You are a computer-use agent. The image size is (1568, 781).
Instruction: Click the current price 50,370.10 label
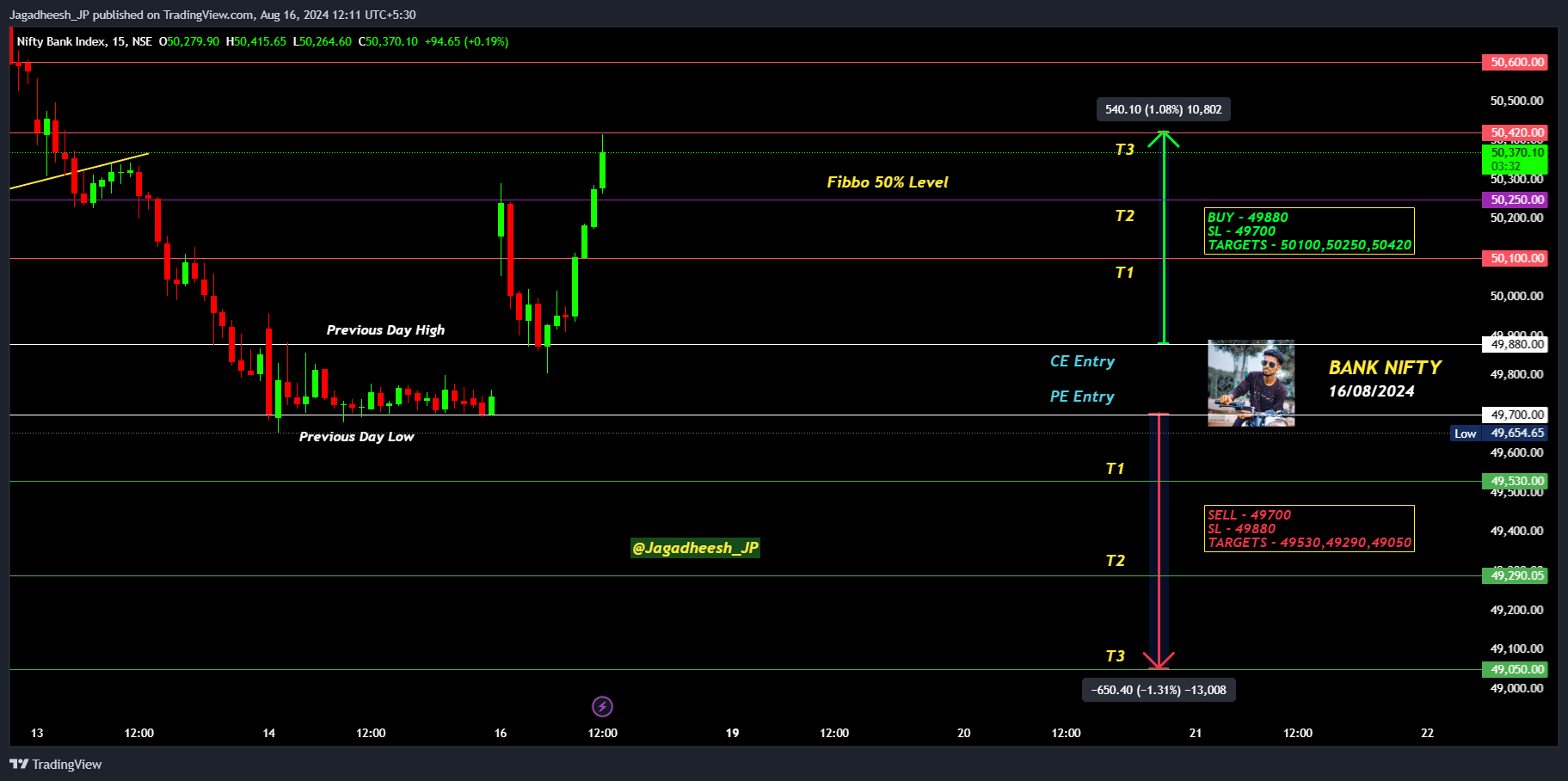pos(1515,158)
